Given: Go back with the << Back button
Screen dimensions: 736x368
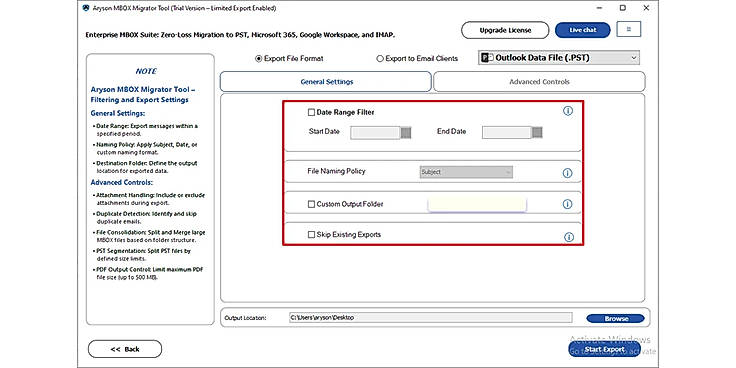Looking at the screenshot, I should (x=125, y=349).
